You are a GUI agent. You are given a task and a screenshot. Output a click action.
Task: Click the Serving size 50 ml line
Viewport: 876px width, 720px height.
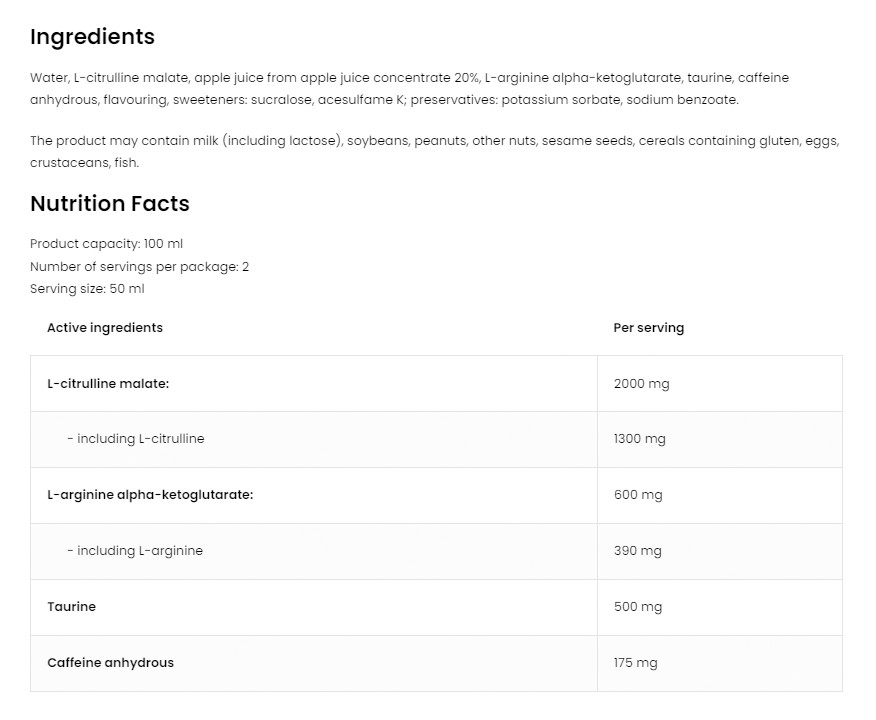coord(87,289)
